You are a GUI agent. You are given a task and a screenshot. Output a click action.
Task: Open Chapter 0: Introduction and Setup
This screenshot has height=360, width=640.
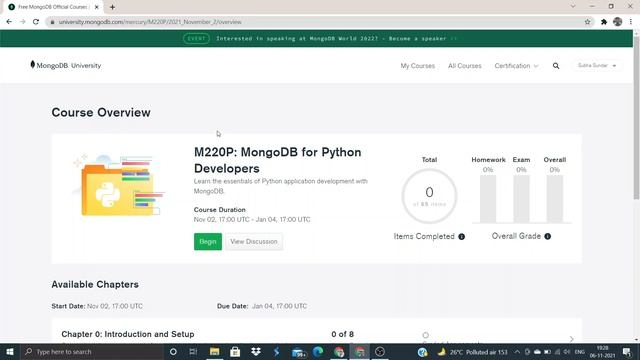tap(128, 334)
